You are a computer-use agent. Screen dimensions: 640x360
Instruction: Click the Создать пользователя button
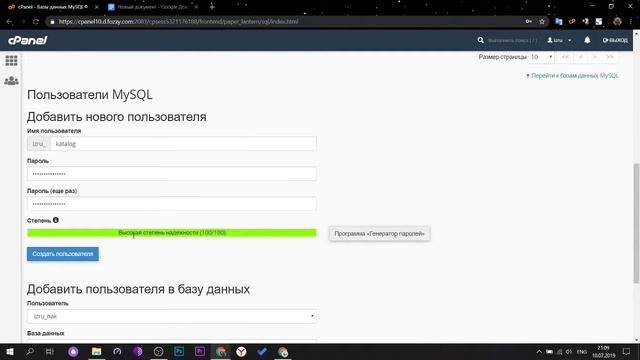pyautogui.click(x=63, y=254)
